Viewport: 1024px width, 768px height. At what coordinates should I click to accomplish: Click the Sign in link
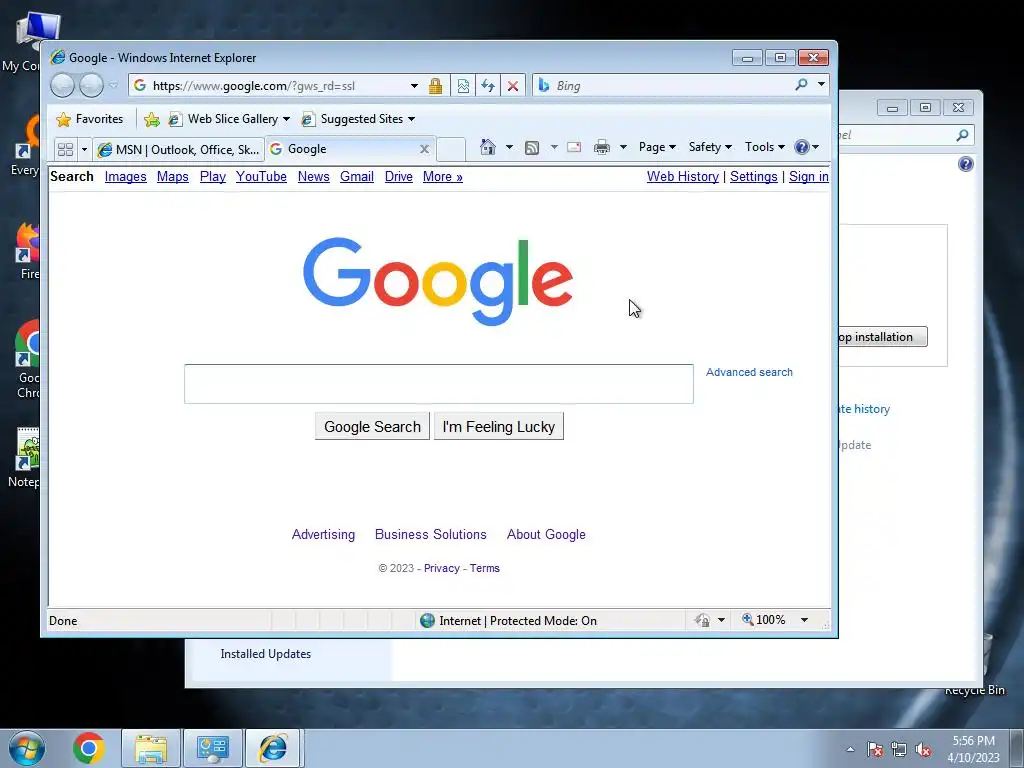click(x=808, y=176)
